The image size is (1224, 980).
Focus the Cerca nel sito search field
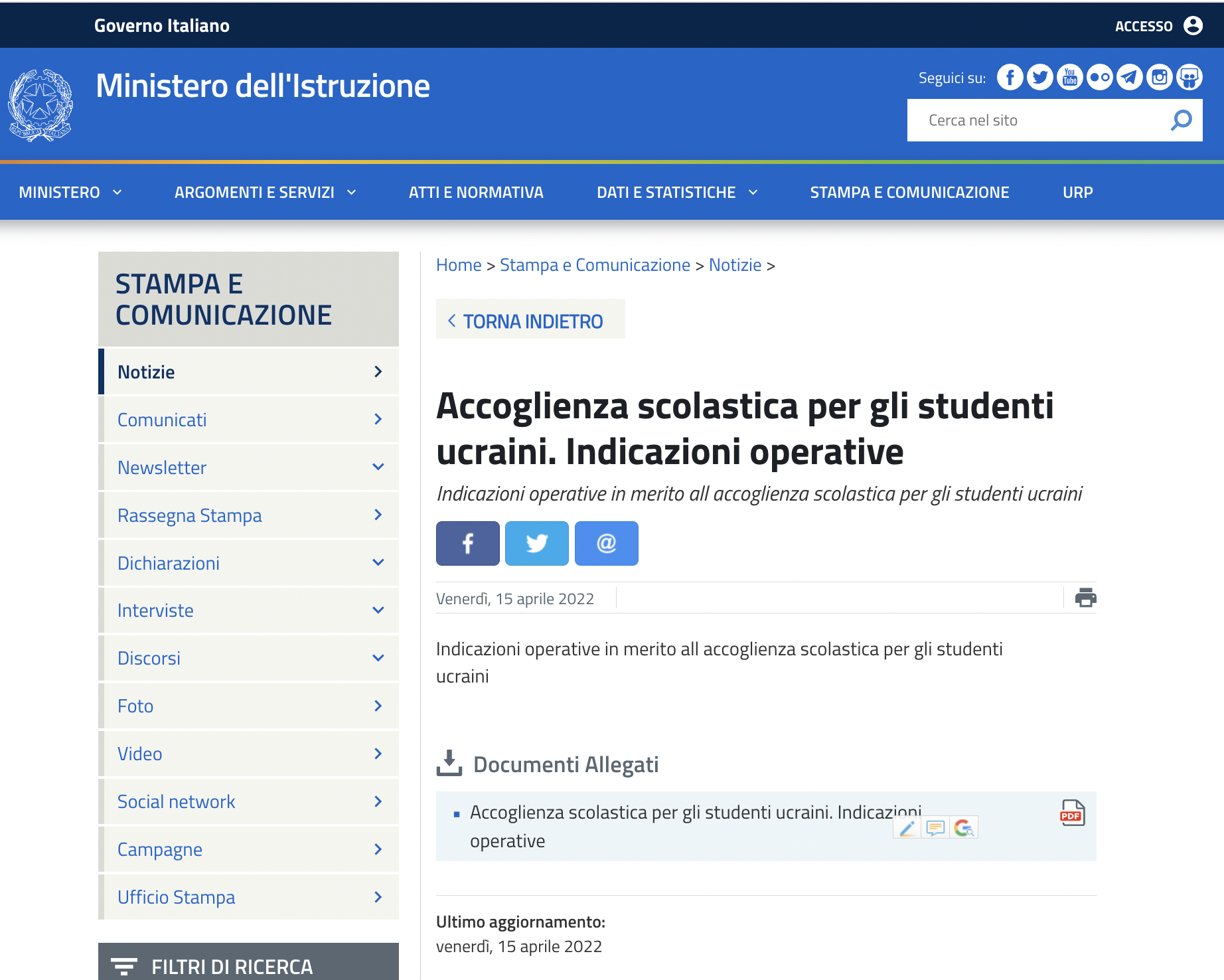click(1039, 120)
